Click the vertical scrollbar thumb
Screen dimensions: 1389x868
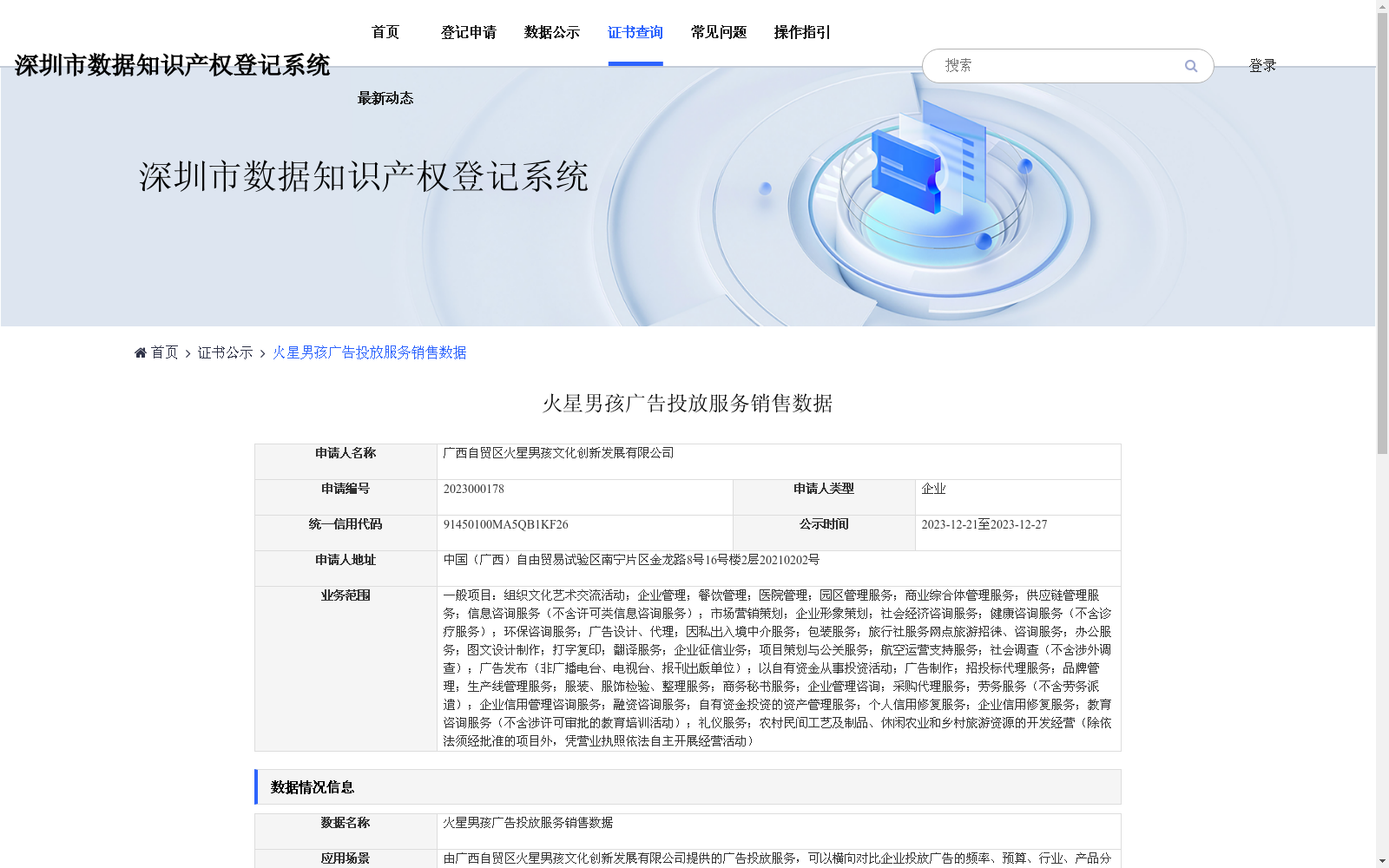click(1382, 233)
